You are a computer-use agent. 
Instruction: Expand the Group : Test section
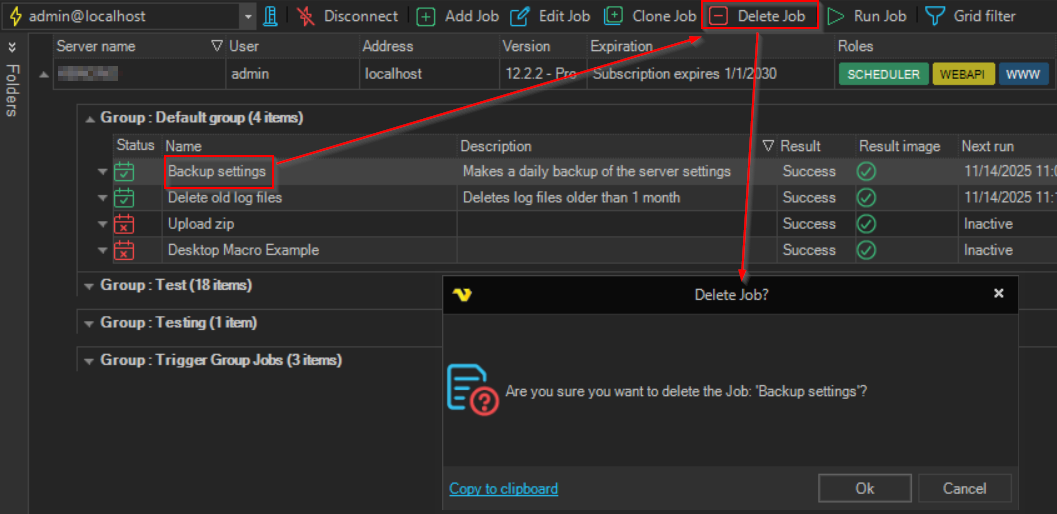[x=89, y=286]
